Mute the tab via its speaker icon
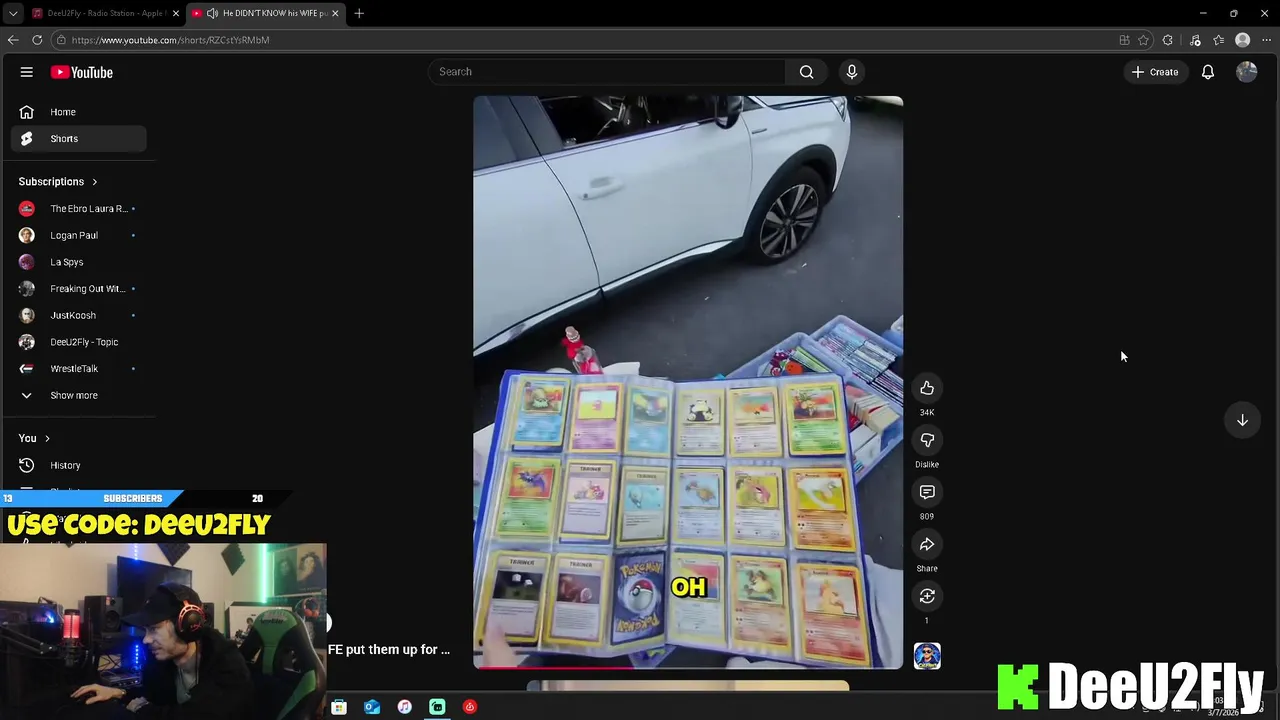The image size is (1280, 720). [x=212, y=13]
